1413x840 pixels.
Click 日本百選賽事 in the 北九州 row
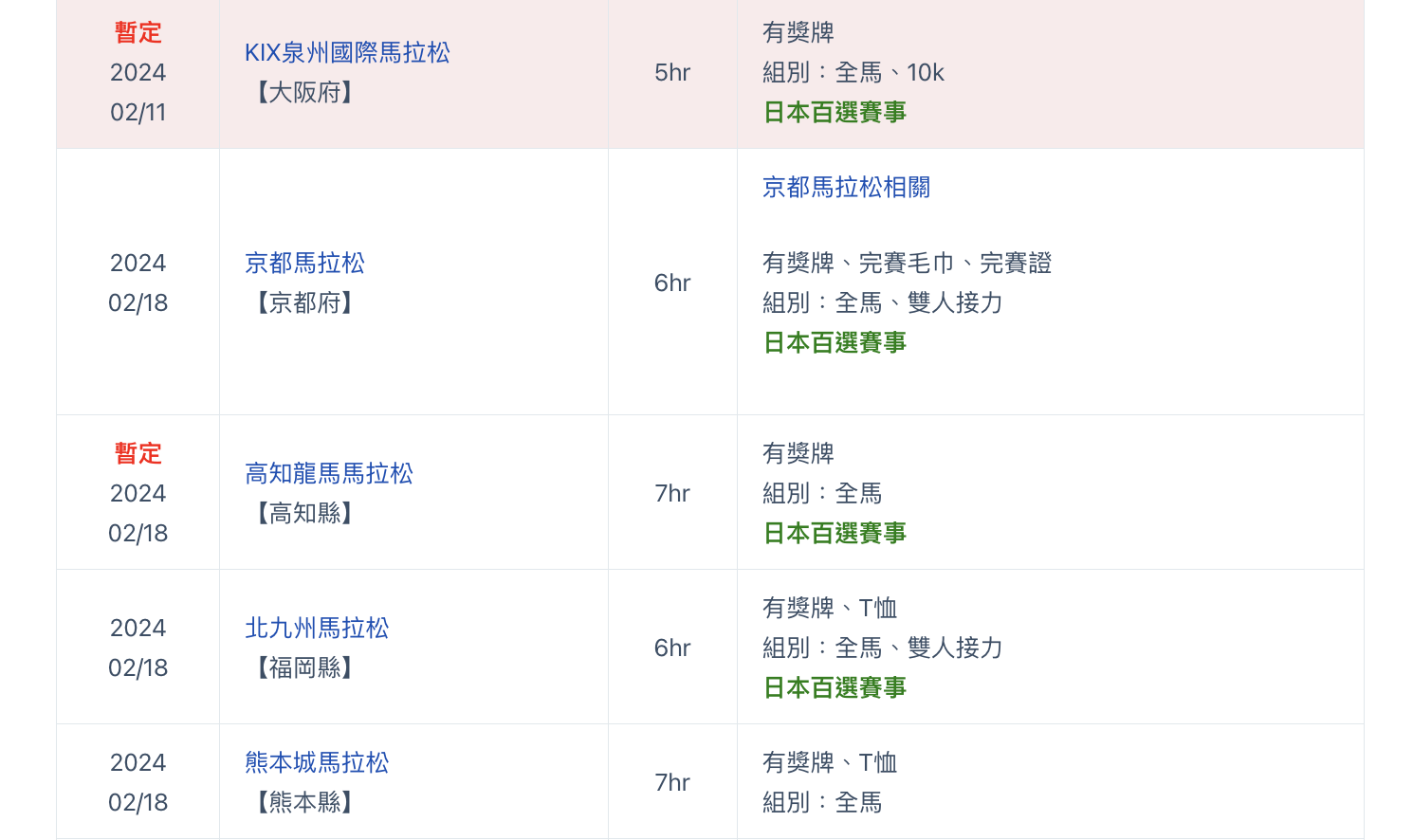click(835, 688)
